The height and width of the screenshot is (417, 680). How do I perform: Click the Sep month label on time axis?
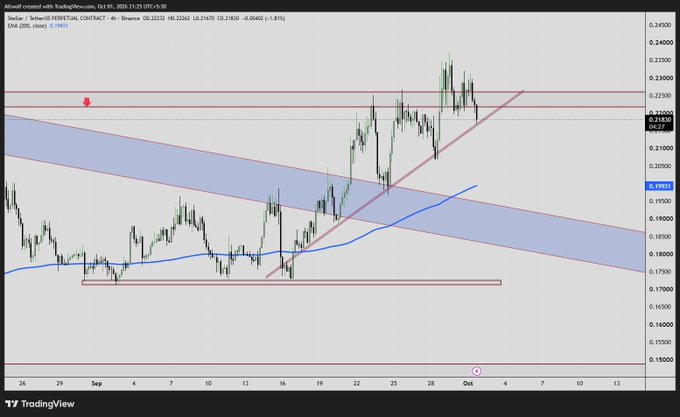97,383
